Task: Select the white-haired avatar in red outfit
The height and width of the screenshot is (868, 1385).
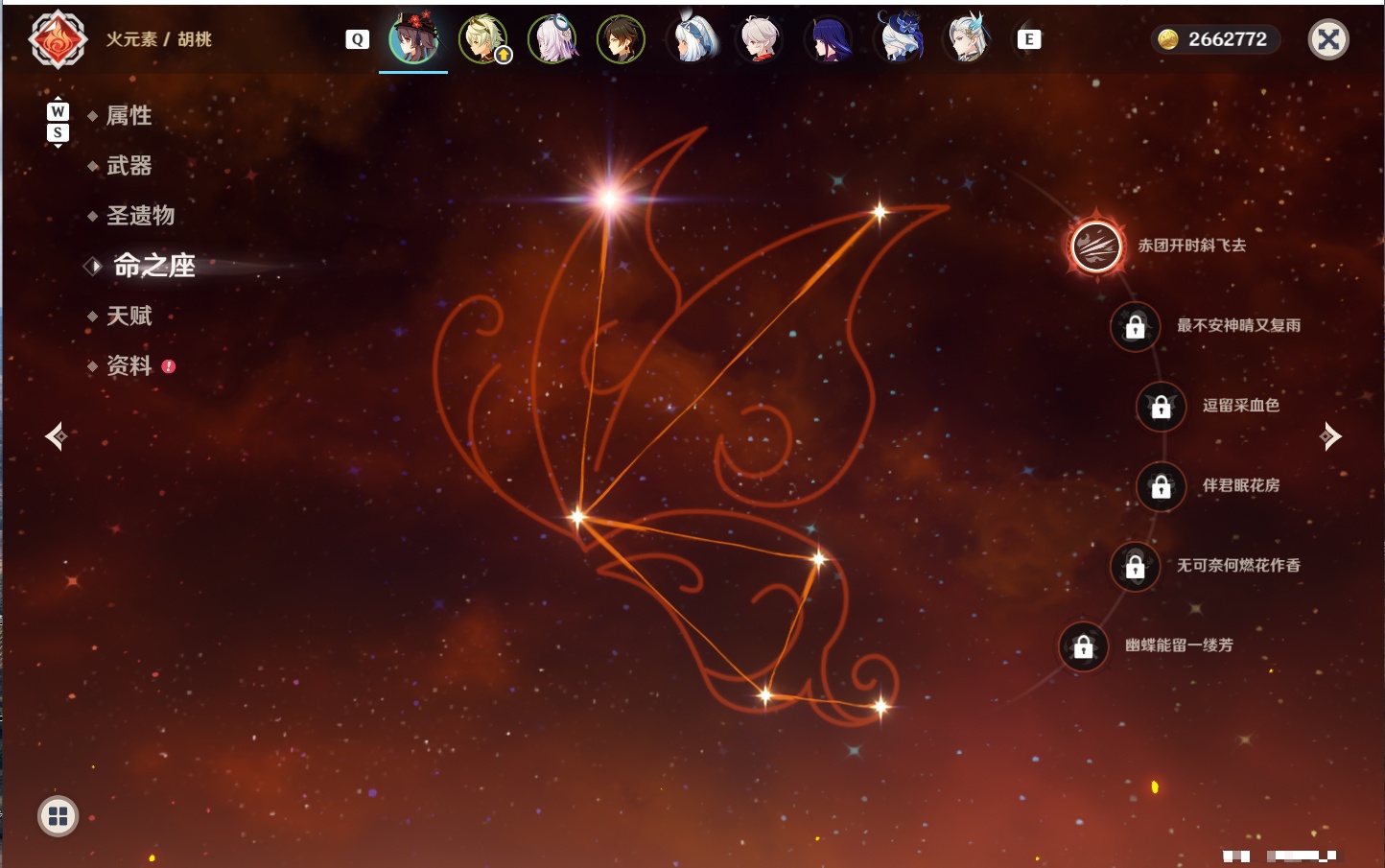Action: (760, 39)
